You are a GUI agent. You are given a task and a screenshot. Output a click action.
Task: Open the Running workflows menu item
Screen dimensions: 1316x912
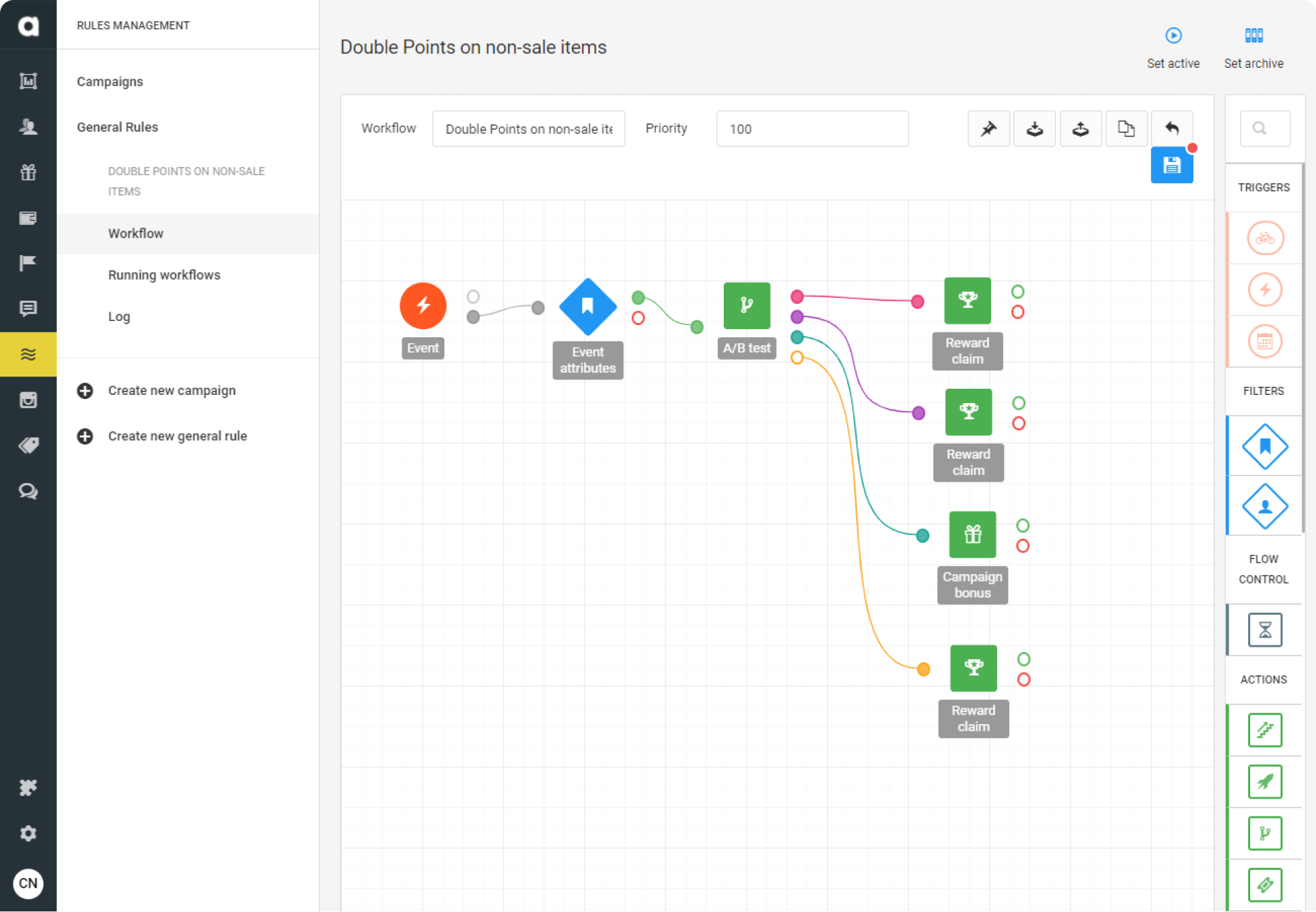pyautogui.click(x=164, y=275)
